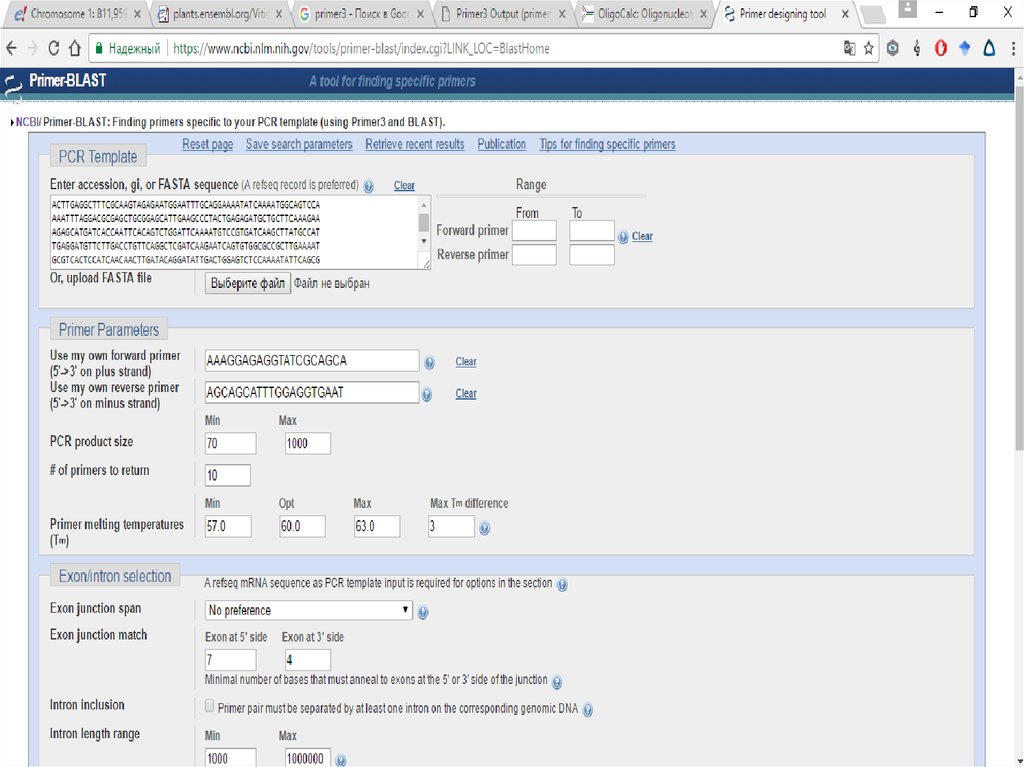
Task: Click Tips for finding specific primers link
Action: pos(607,145)
